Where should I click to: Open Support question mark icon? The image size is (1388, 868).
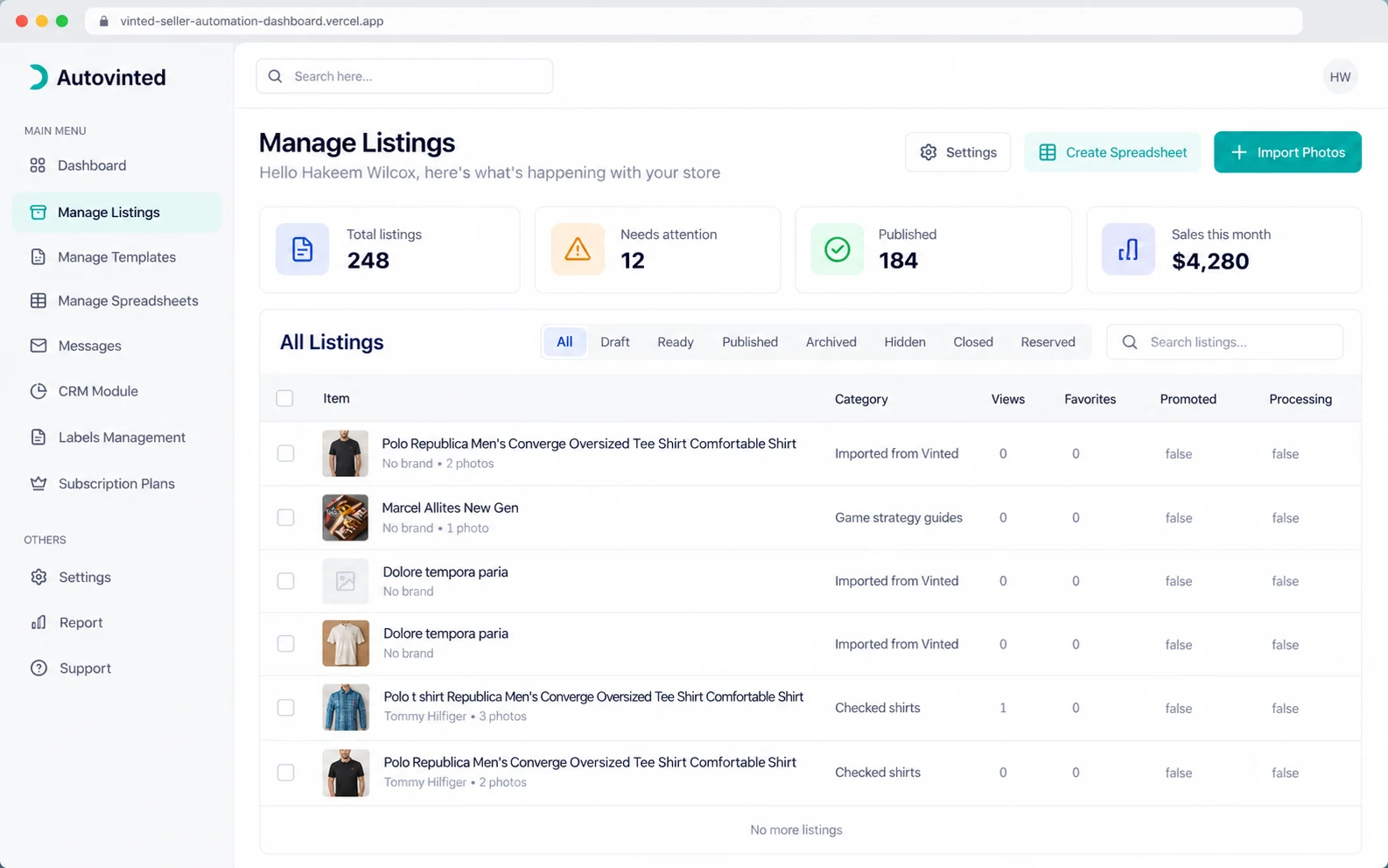pos(38,668)
